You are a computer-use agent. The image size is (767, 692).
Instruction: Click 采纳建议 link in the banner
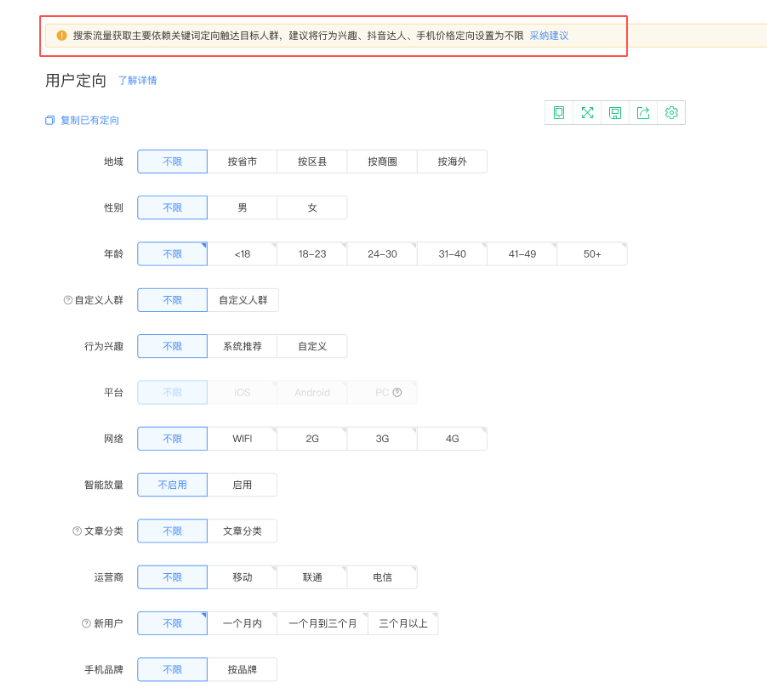549,36
